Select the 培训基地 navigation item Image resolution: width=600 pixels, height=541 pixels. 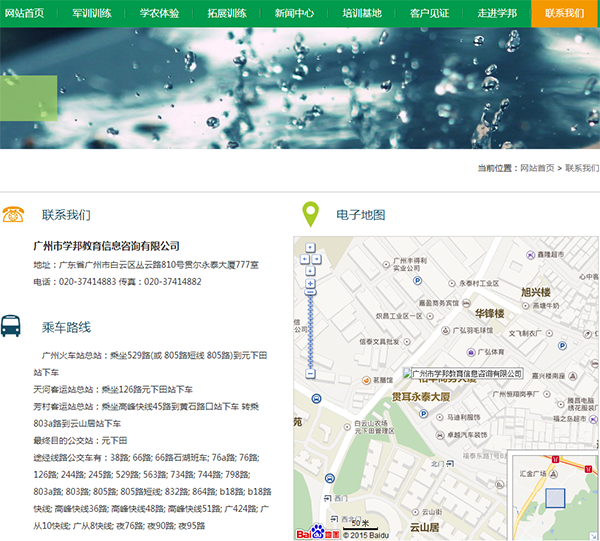362,13
